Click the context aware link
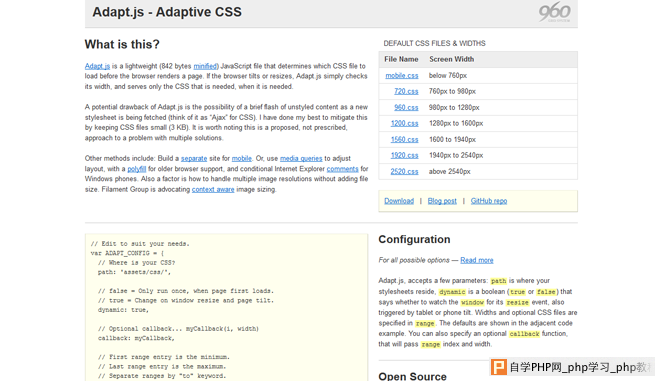The image size is (660, 381). click(x=213, y=189)
